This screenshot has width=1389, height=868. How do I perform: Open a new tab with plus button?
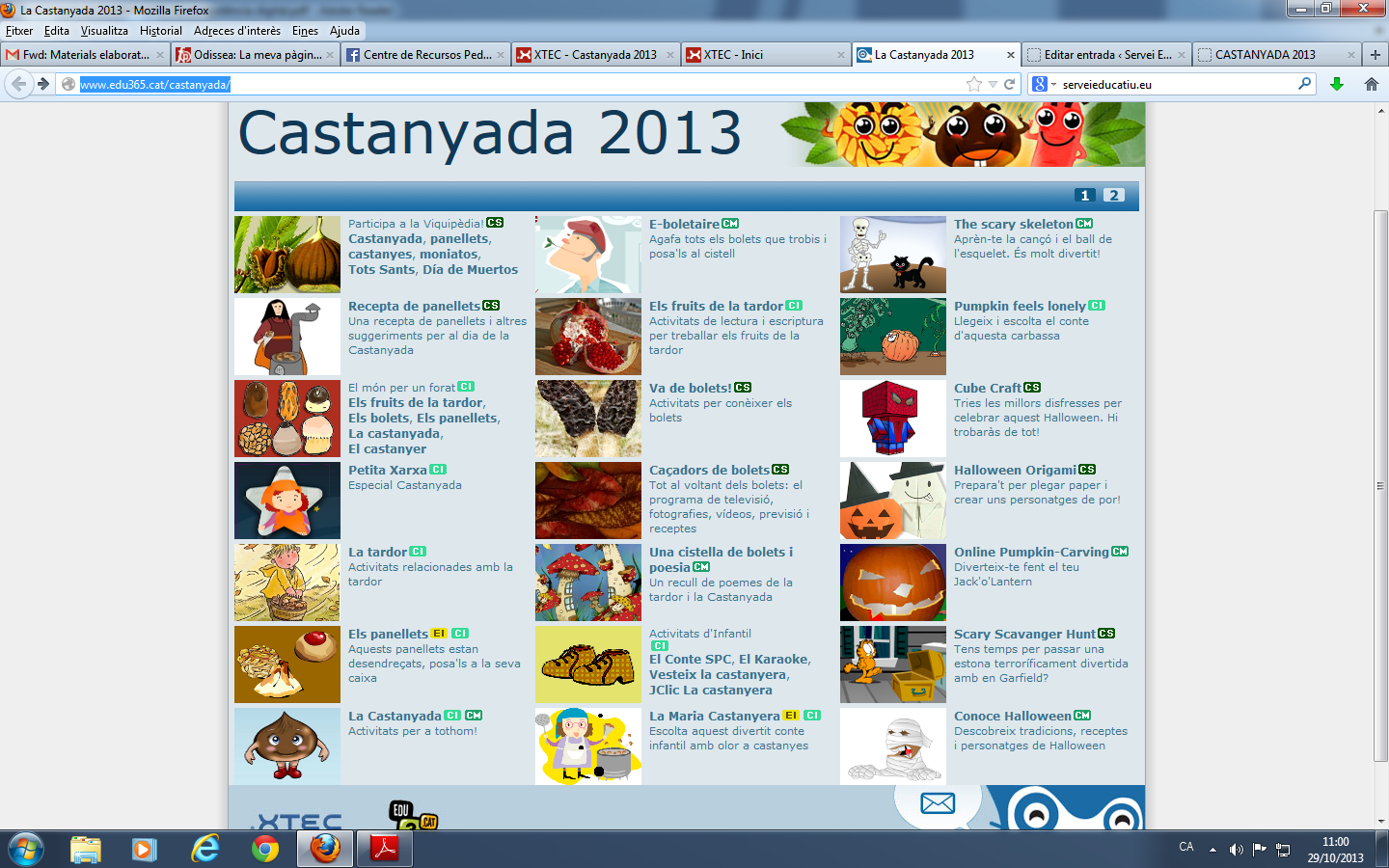1375,55
